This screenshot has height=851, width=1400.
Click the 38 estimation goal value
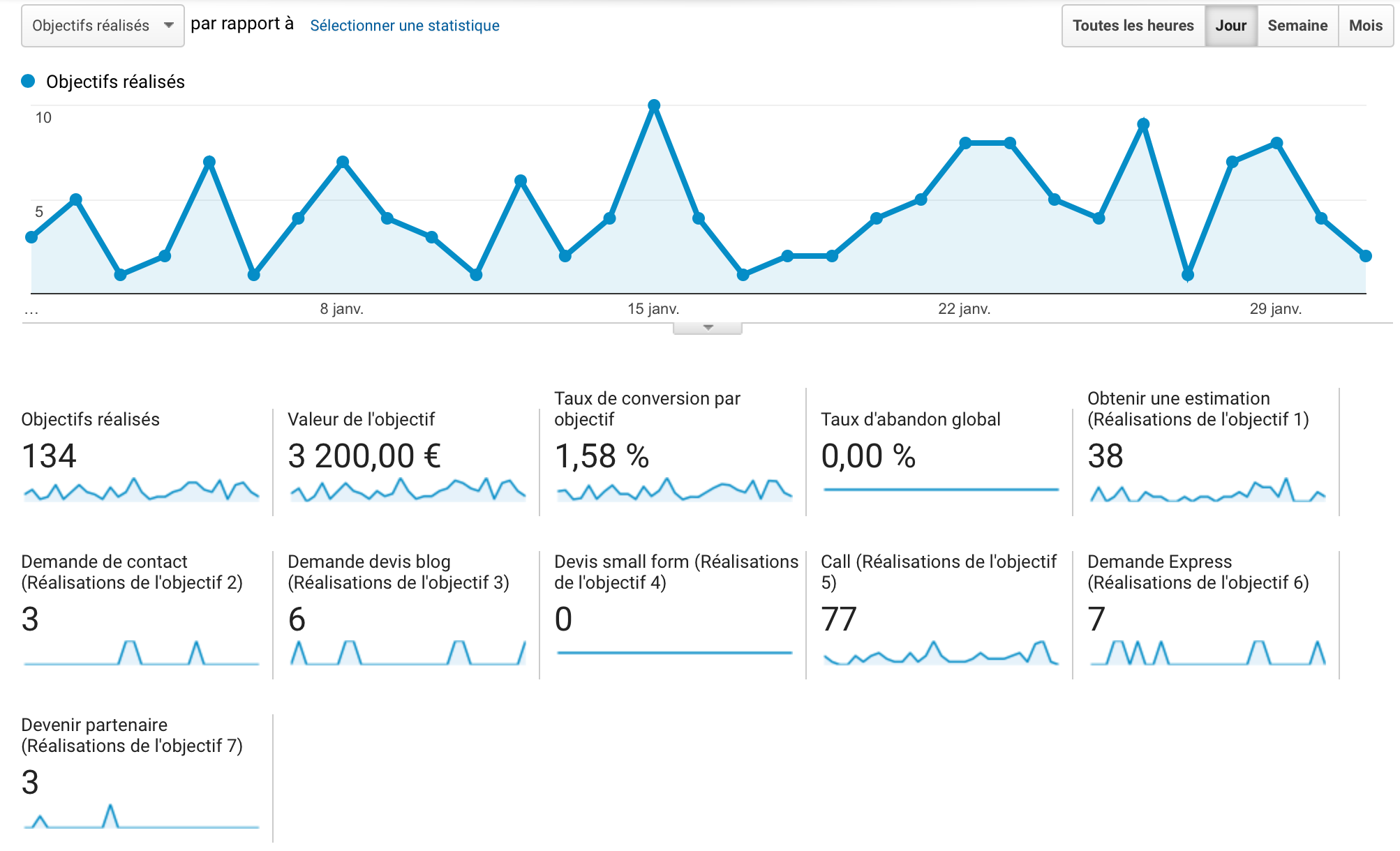(x=1105, y=456)
